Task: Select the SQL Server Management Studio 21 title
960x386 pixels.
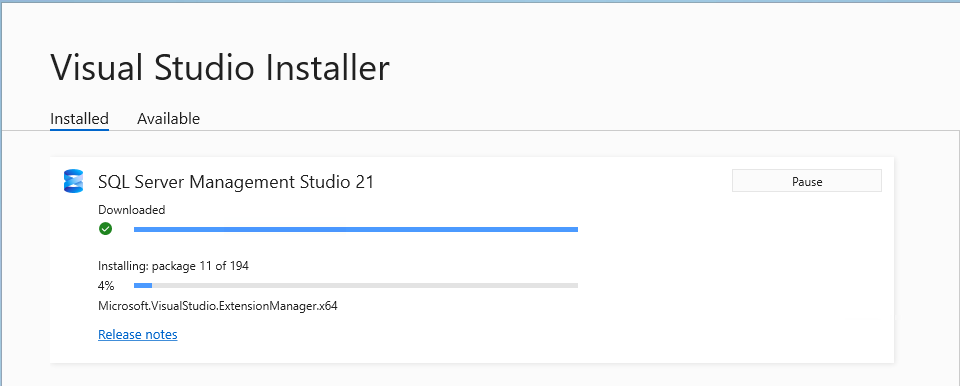Action: (236, 182)
